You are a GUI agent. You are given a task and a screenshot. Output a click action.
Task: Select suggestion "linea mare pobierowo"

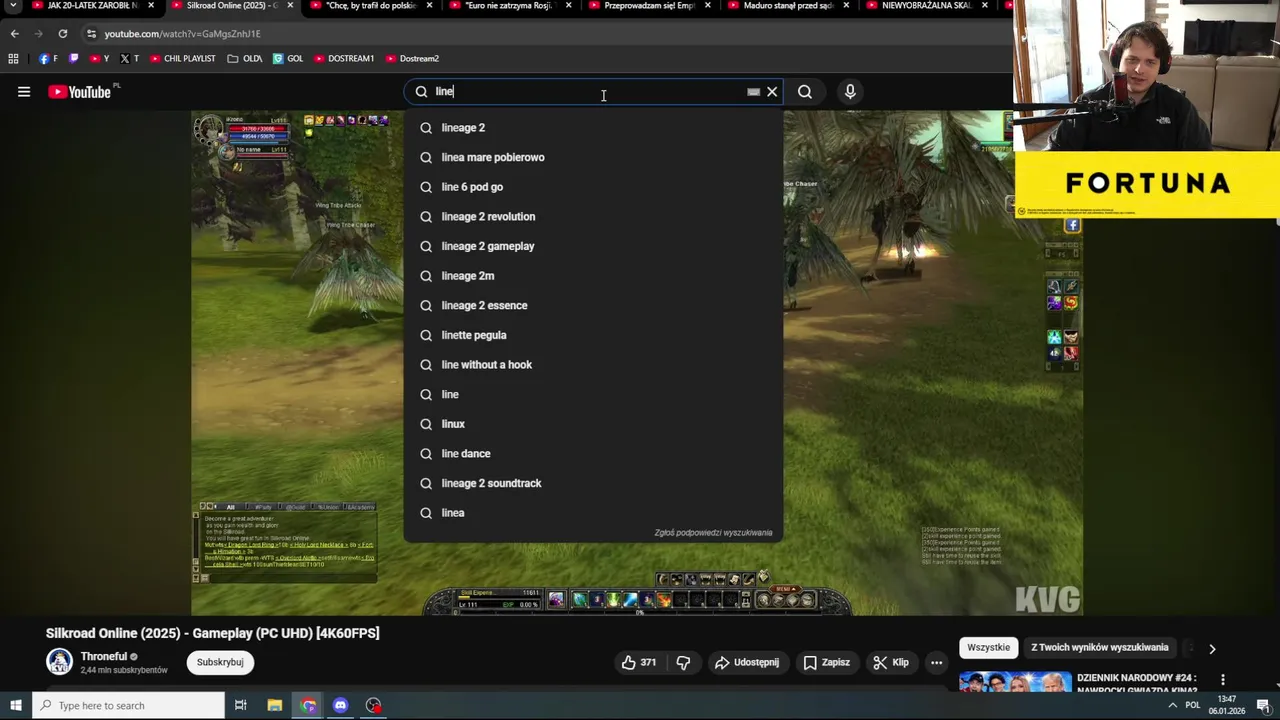point(593,157)
